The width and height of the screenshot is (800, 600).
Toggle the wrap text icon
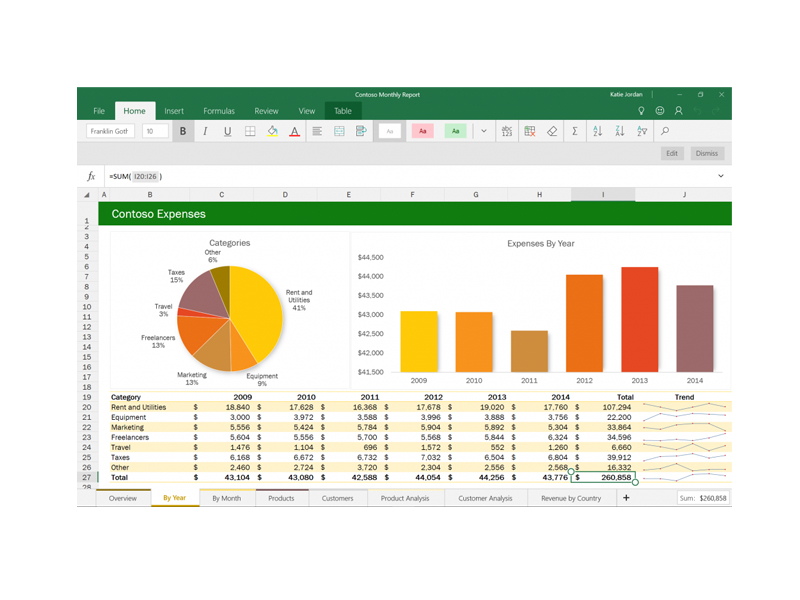(x=361, y=131)
